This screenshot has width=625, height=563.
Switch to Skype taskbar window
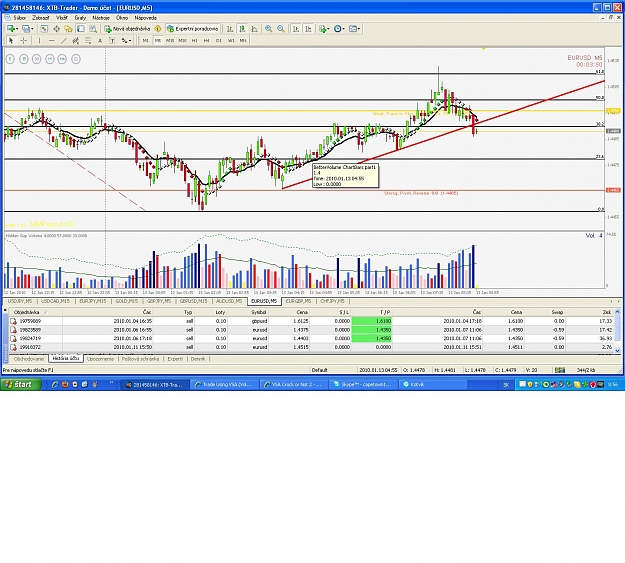[363, 384]
